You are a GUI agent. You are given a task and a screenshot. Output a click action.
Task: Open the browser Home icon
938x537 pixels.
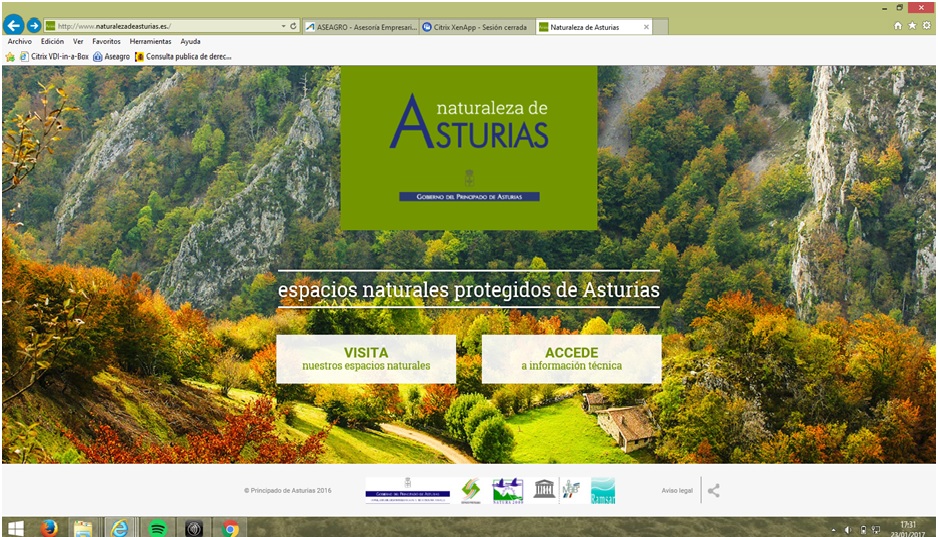(x=897, y=26)
